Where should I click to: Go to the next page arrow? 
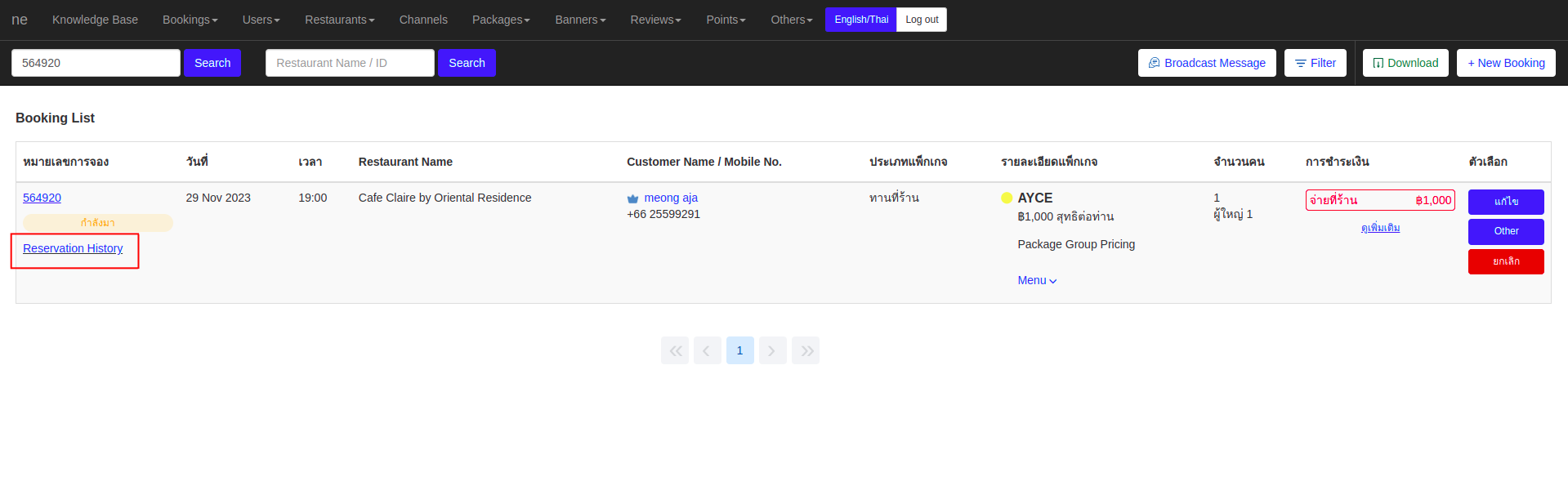click(772, 350)
